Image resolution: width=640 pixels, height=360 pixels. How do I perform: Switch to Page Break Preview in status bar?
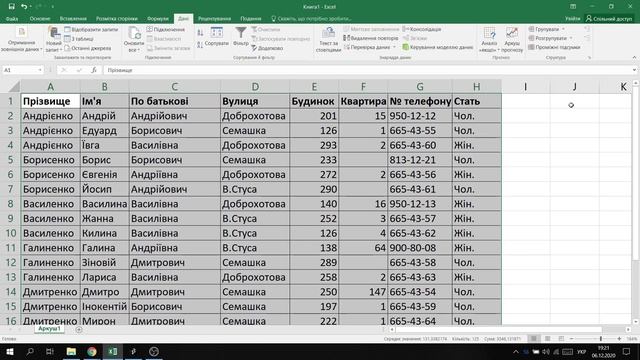(x=561, y=339)
